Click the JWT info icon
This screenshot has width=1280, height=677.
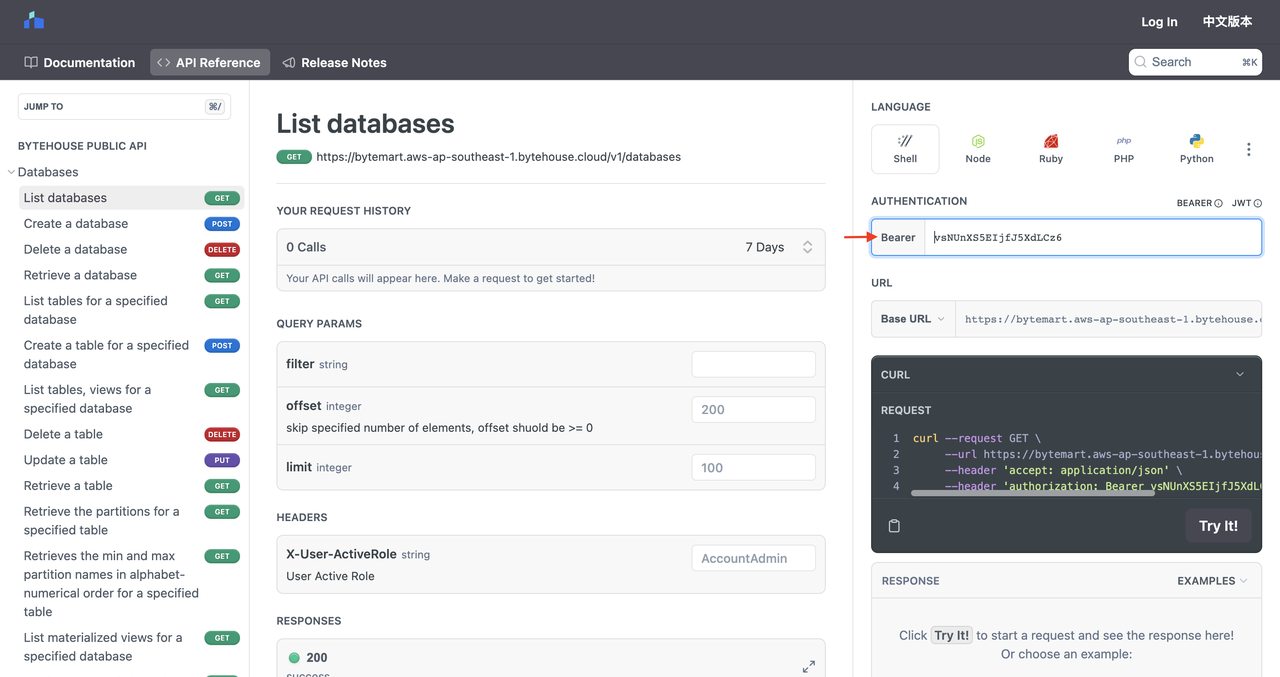coord(1257,203)
